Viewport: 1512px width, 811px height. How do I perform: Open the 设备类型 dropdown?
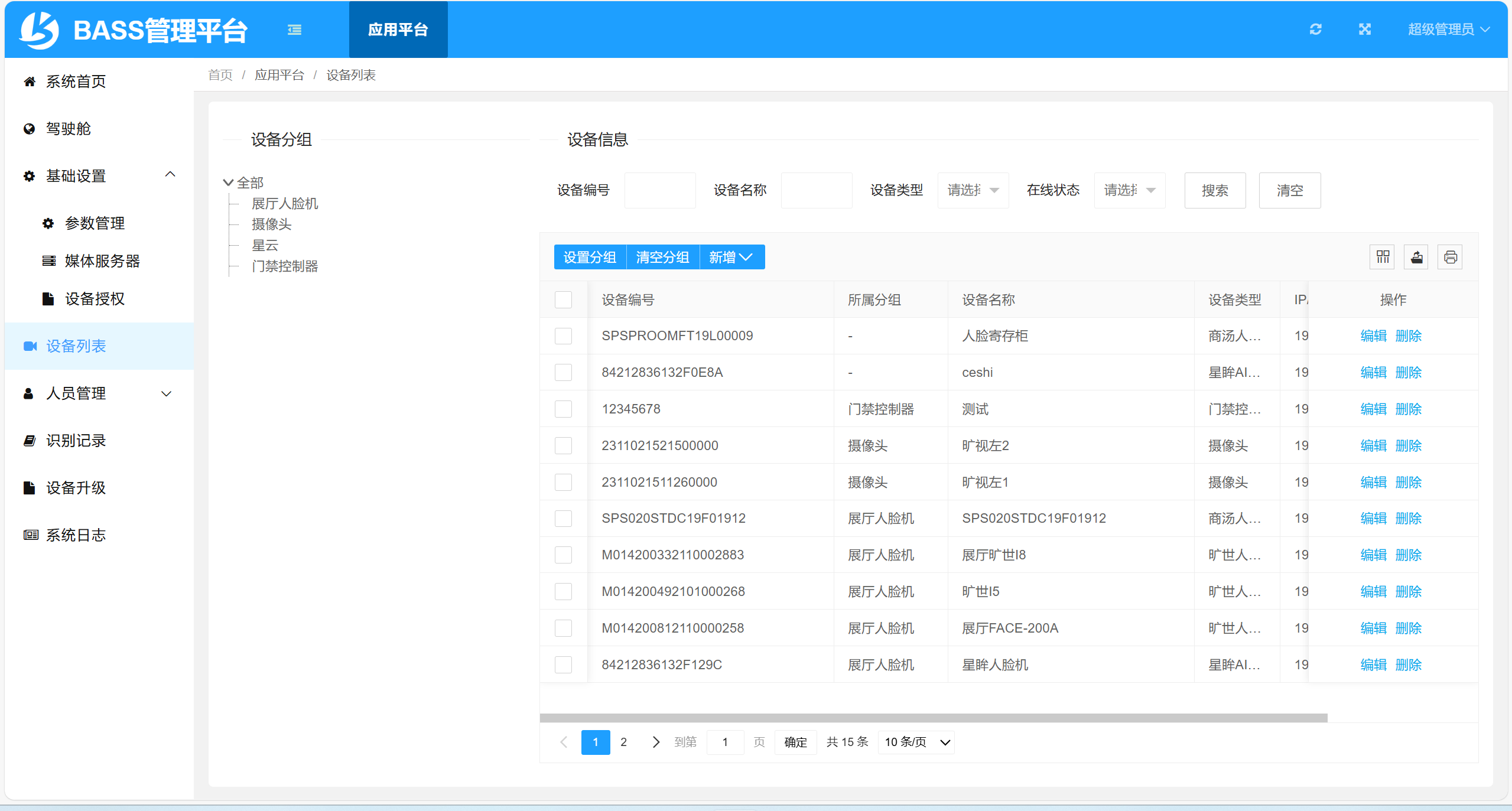(973, 190)
